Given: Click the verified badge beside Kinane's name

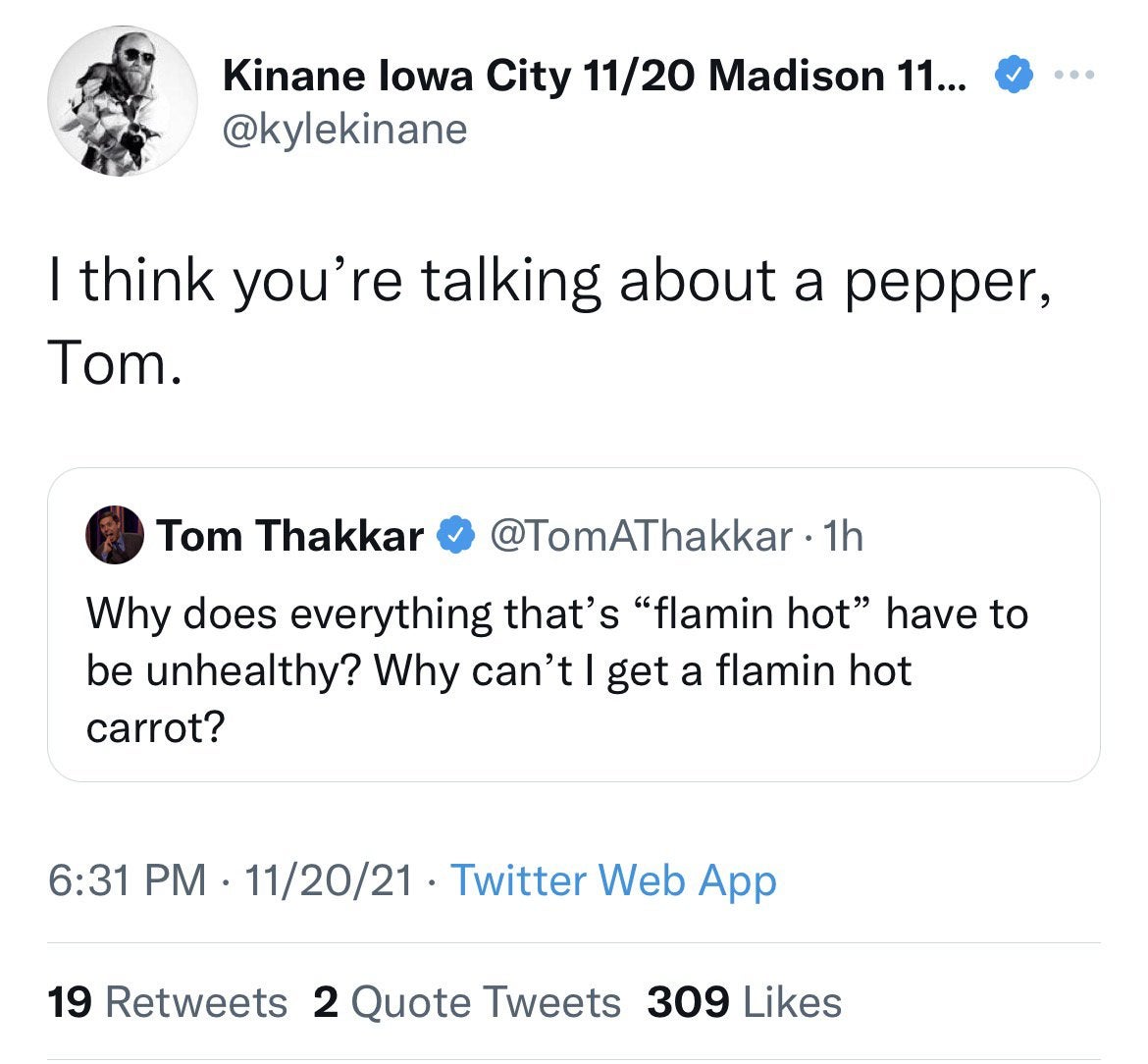Looking at the screenshot, I should point(1014,75).
